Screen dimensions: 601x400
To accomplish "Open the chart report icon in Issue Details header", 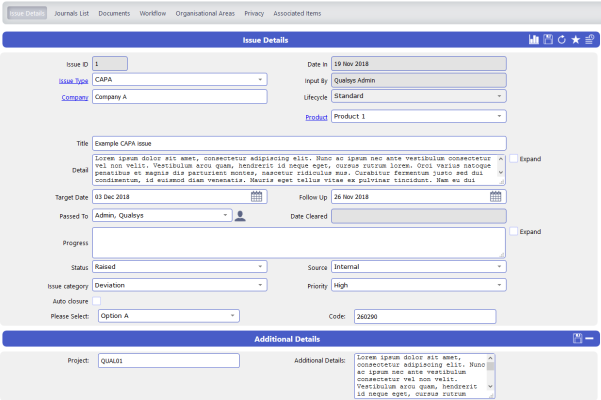I will [x=534, y=39].
